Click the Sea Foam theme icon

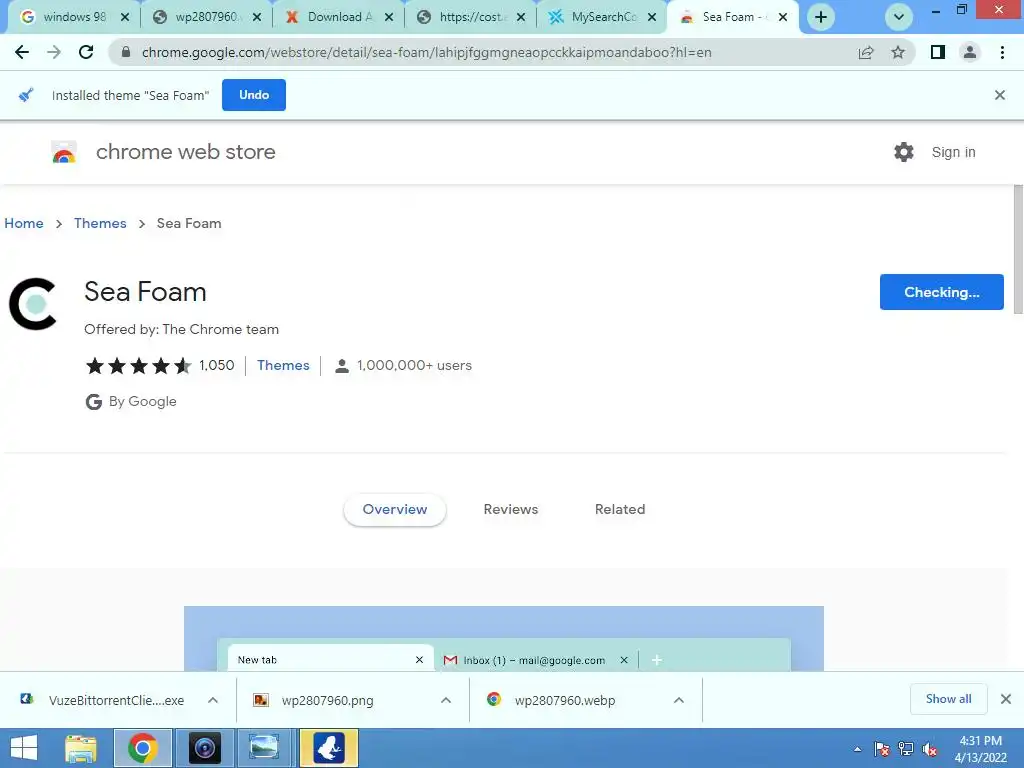pyautogui.click(x=33, y=304)
